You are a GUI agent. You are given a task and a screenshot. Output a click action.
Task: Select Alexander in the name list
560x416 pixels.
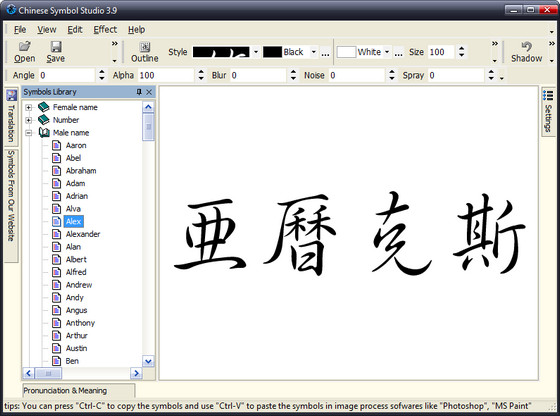click(x=83, y=234)
